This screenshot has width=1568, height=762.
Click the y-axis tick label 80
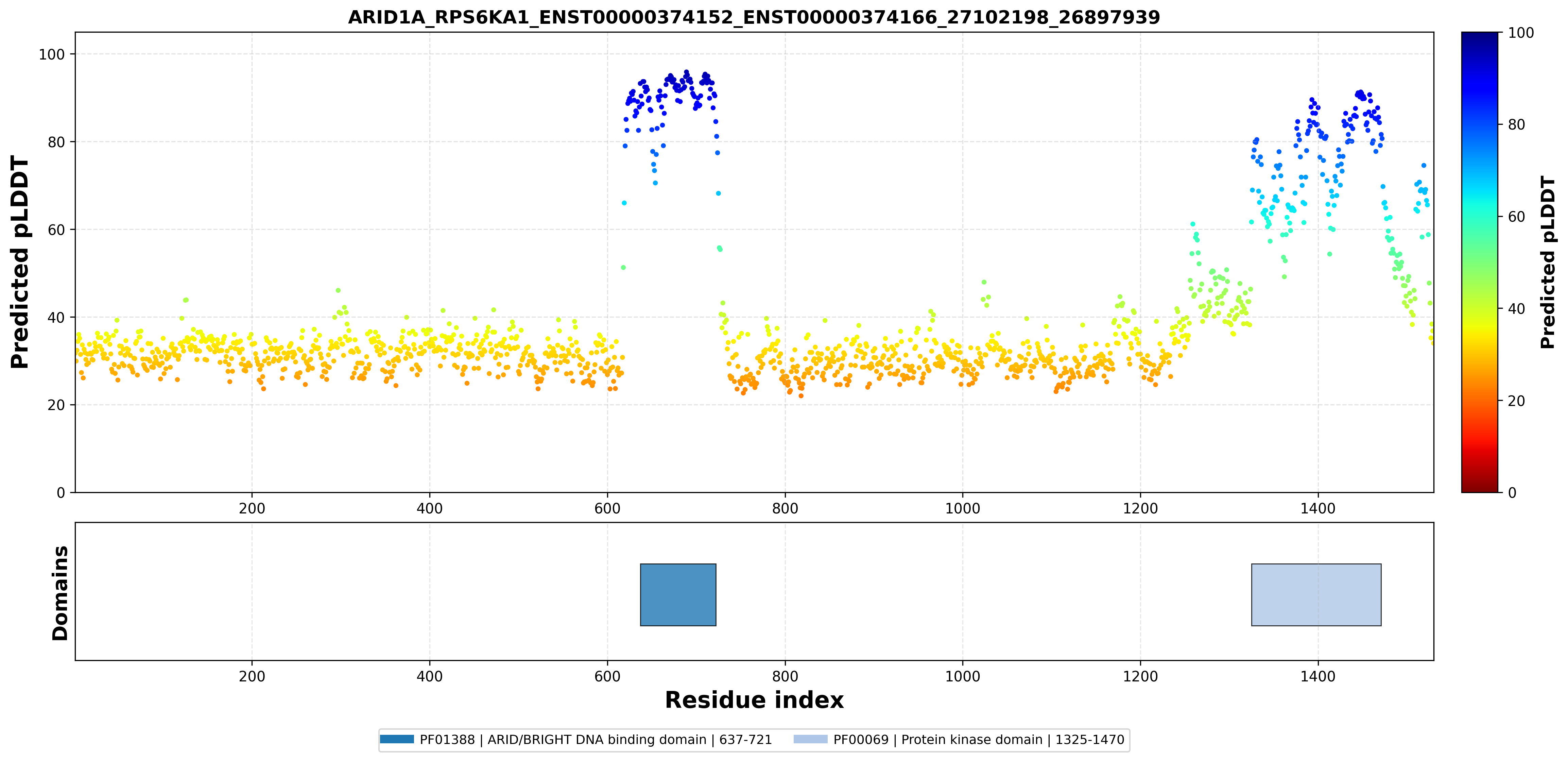56,142
